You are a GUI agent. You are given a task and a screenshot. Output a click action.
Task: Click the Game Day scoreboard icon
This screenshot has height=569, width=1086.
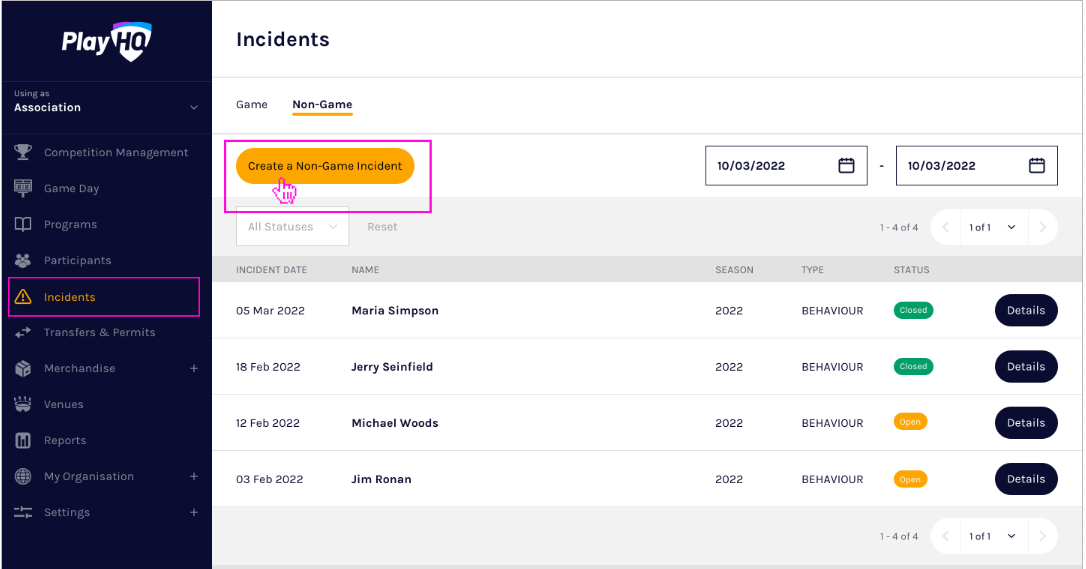click(23, 188)
